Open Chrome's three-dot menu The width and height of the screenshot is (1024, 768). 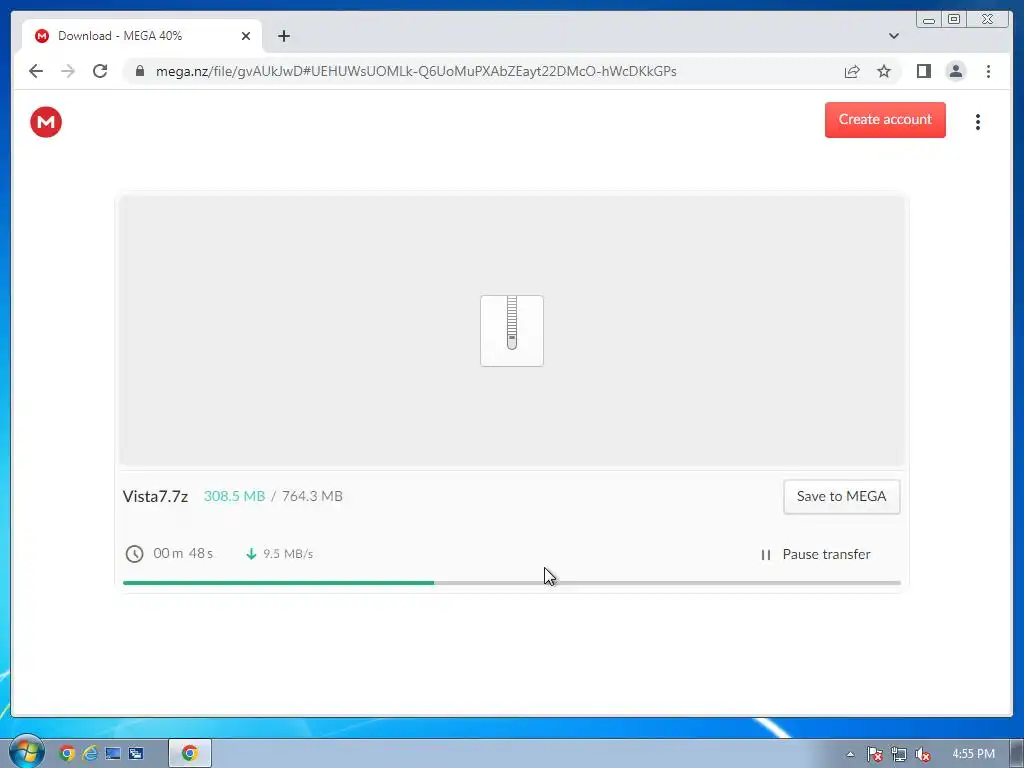tap(988, 71)
